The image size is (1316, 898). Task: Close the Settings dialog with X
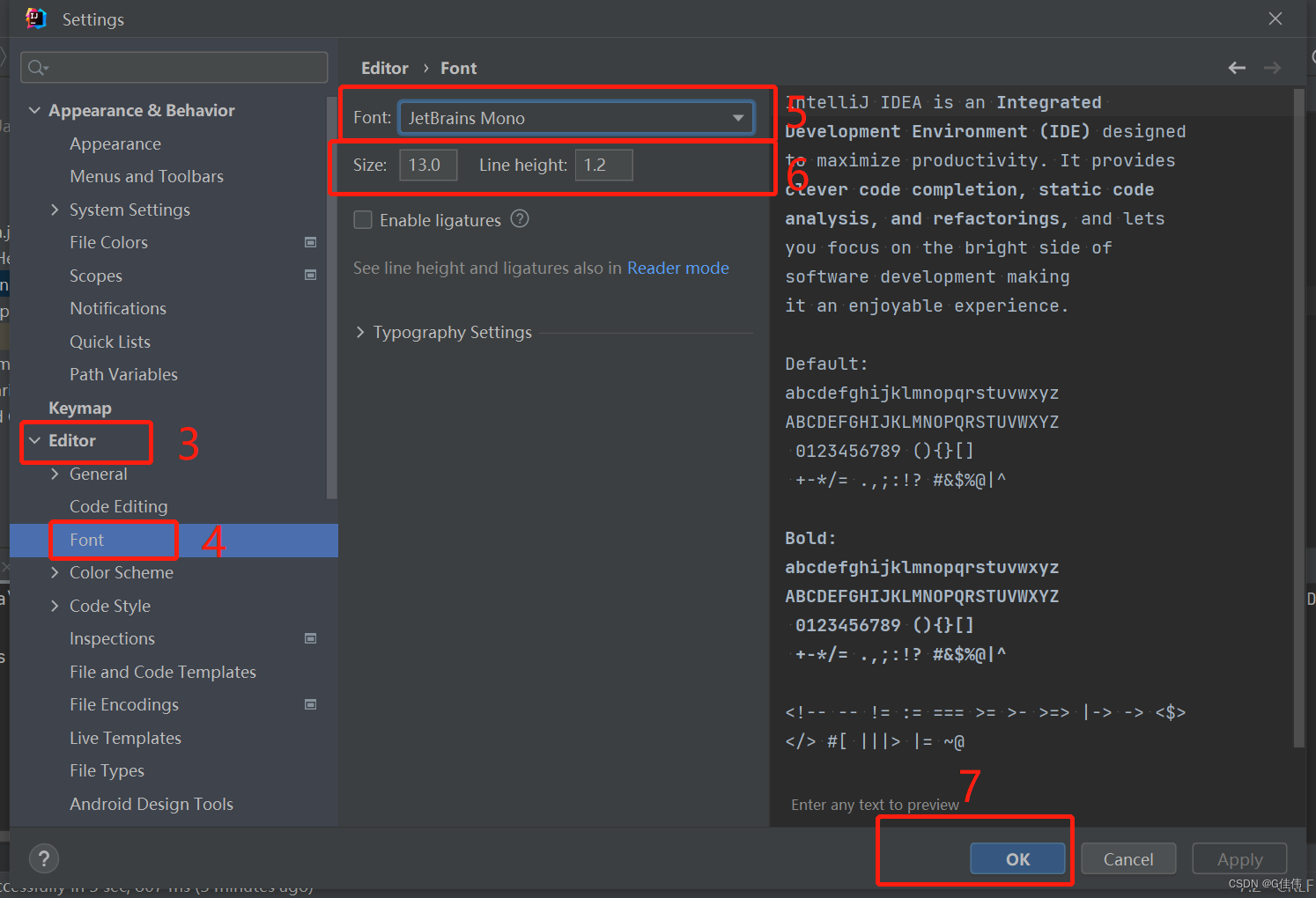click(1275, 18)
